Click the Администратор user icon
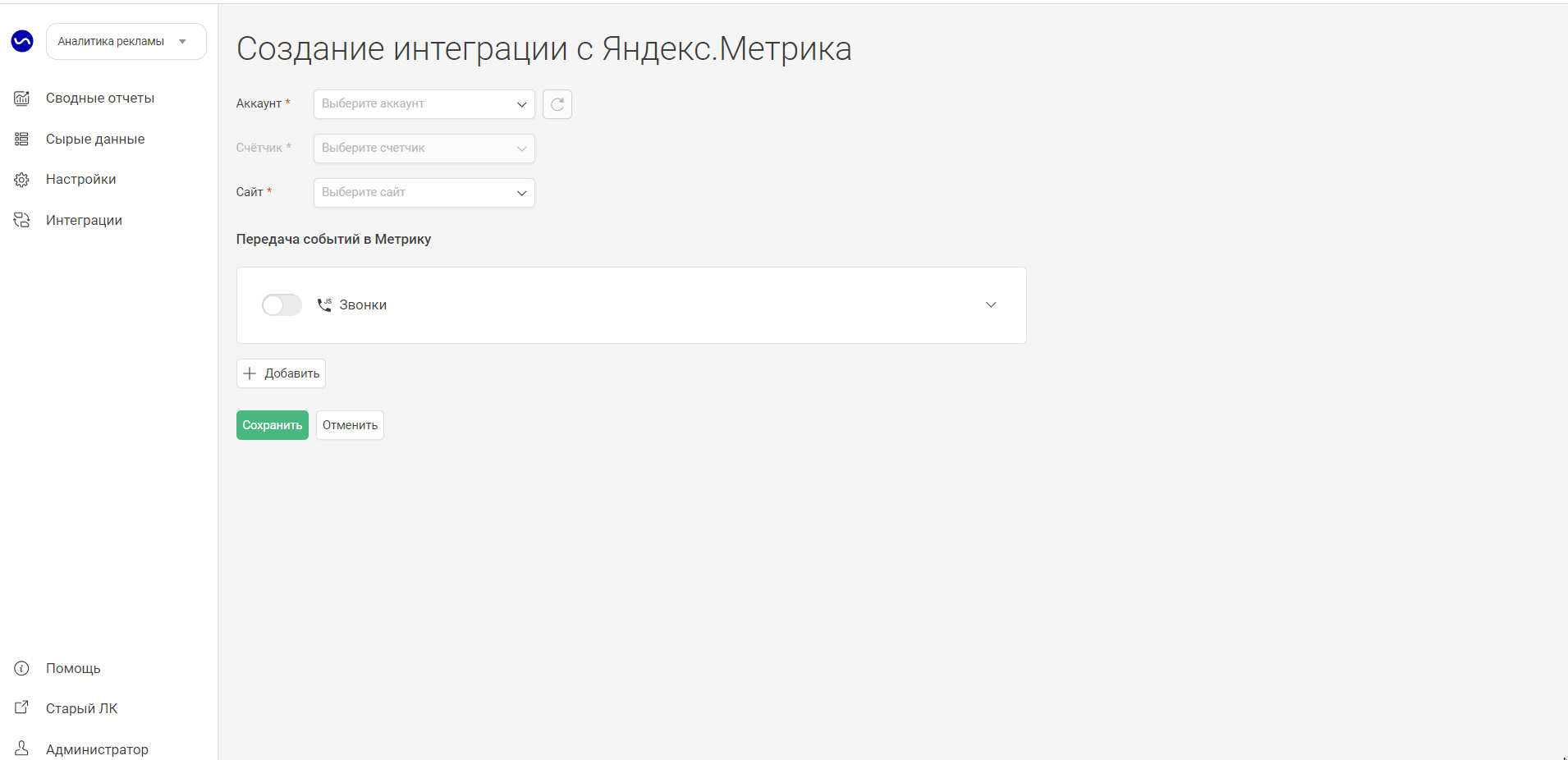This screenshot has height=760, width=1568. tap(22, 749)
